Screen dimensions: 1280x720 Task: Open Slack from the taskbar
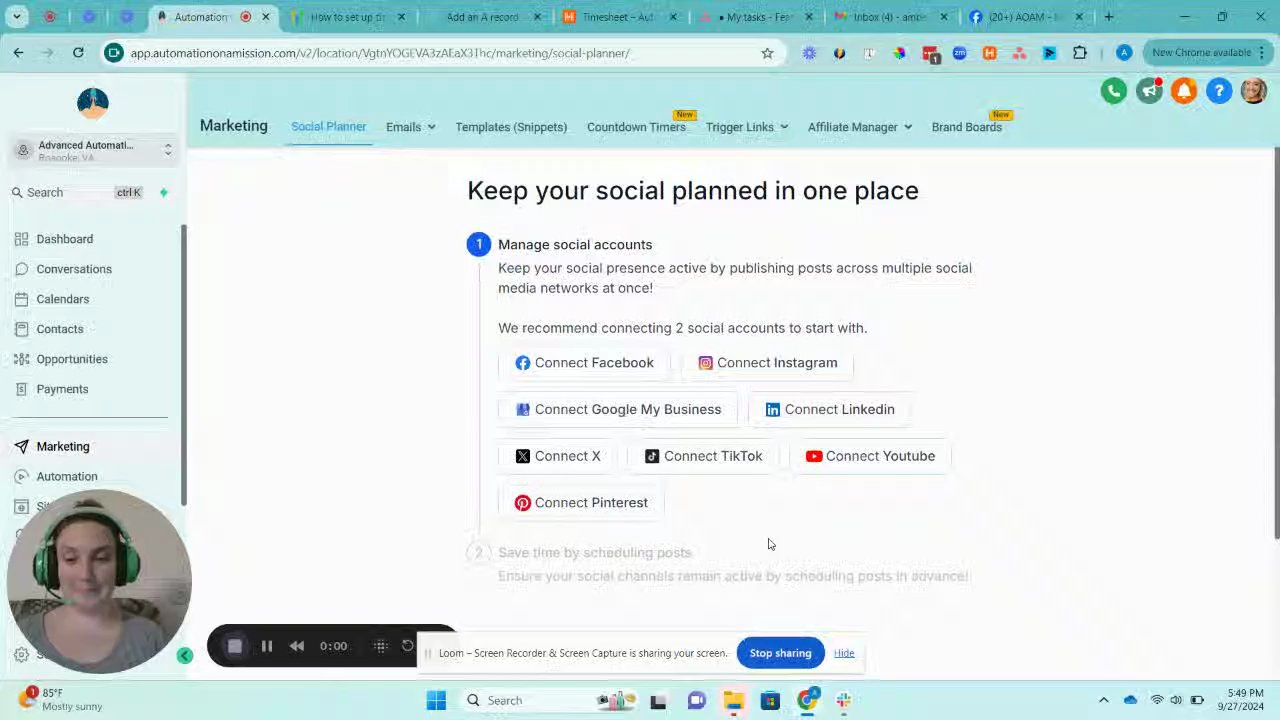click(844, 700)
